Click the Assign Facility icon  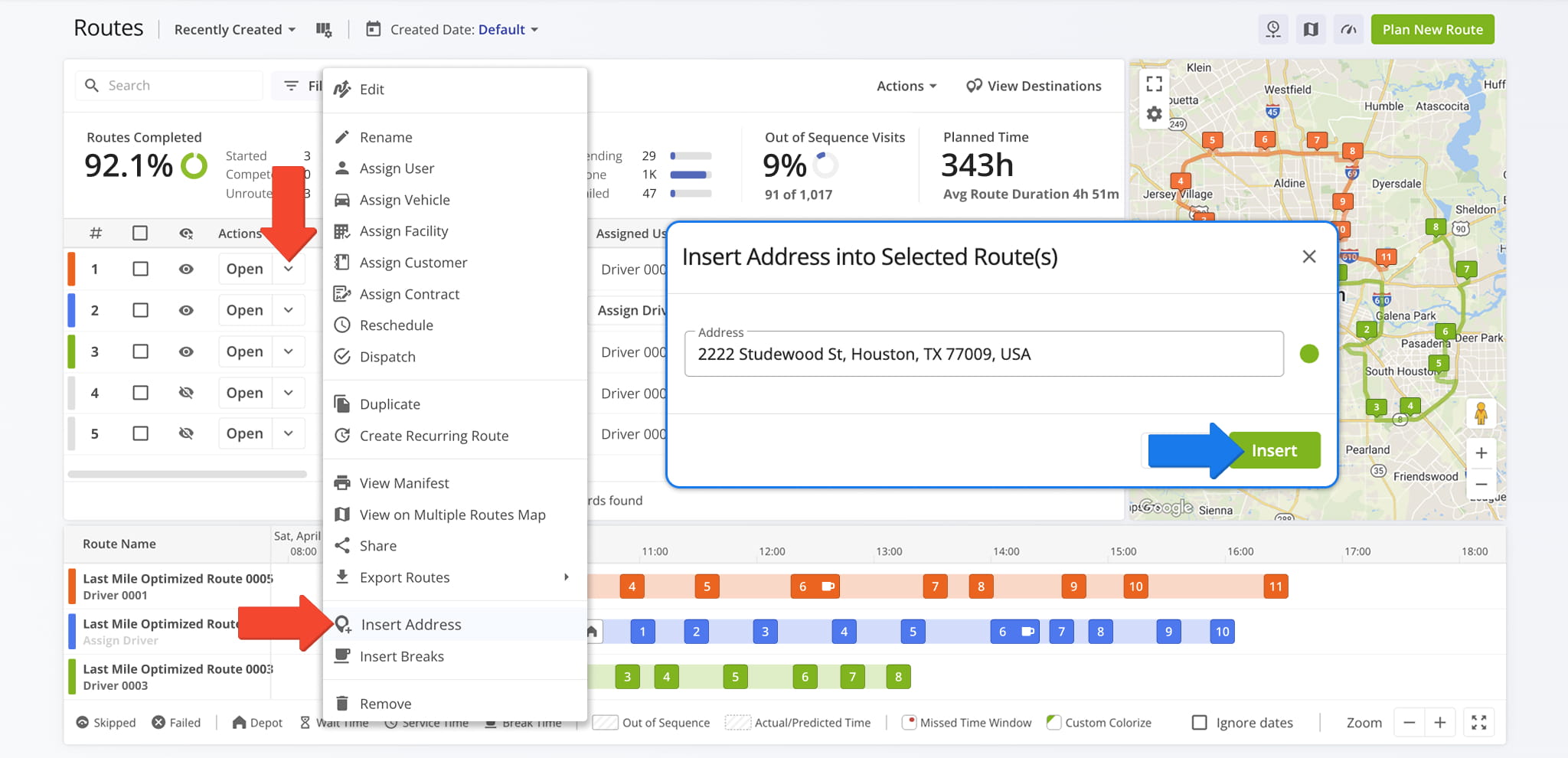point(343,230)
